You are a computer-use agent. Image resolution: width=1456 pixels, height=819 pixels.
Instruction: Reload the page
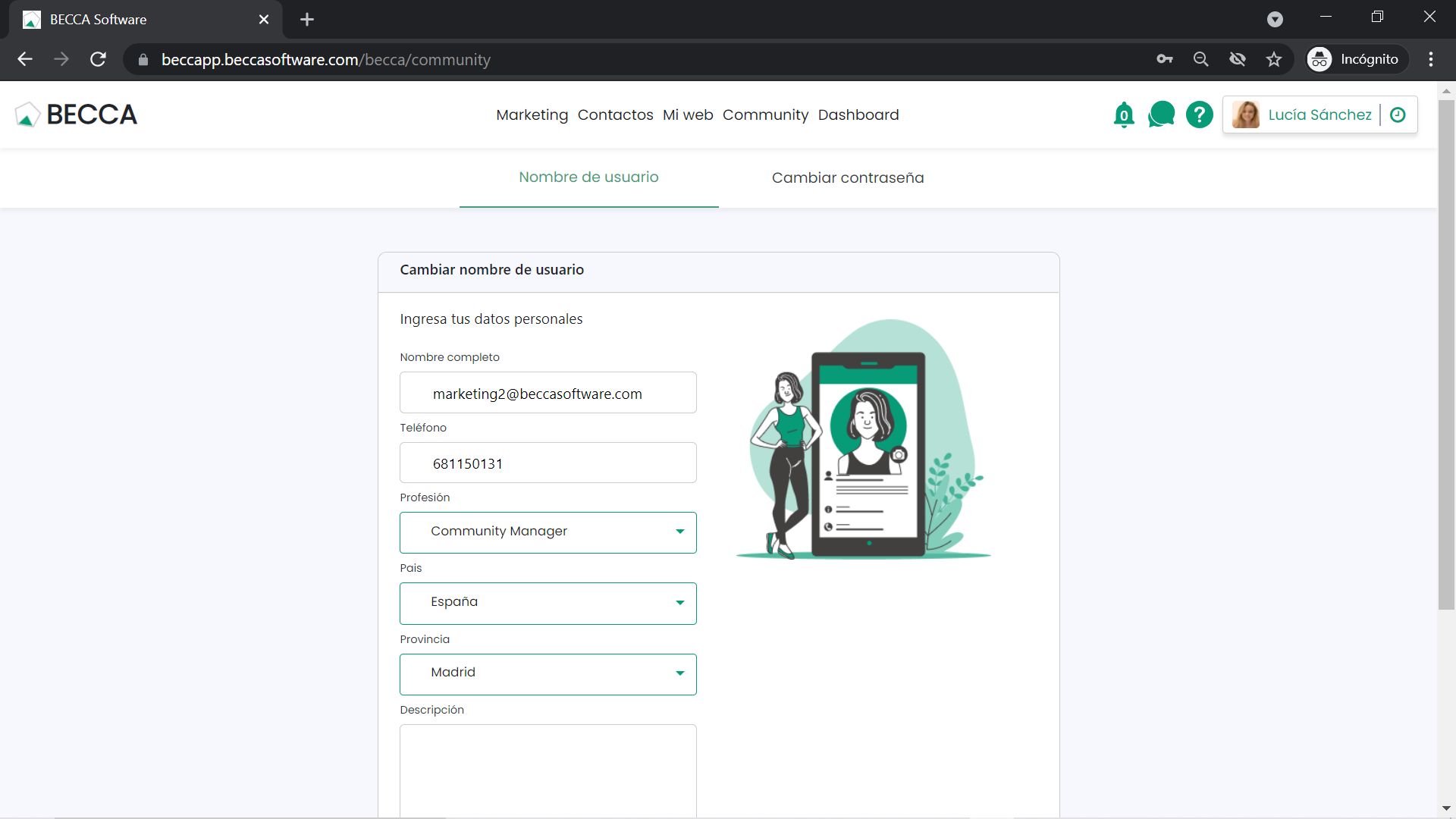[x=98, y=59]
